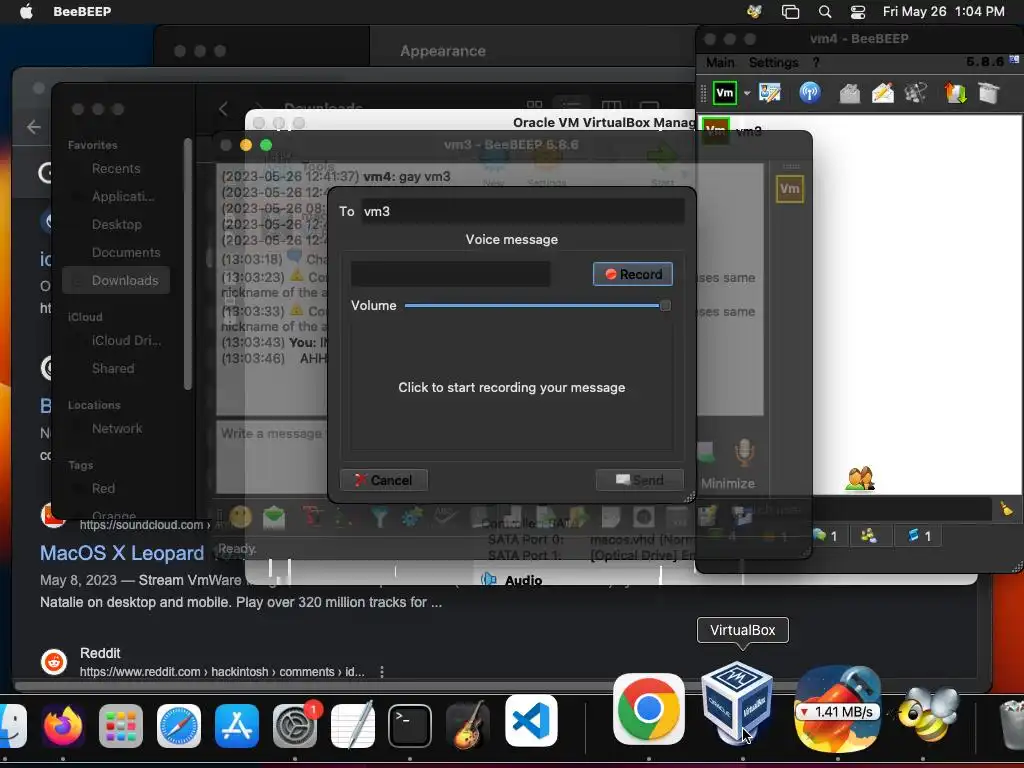The height and width of the screenshot is (768, 1024).
Task: Click the Finder sidebar scrollbar
Action: (187, 264)
